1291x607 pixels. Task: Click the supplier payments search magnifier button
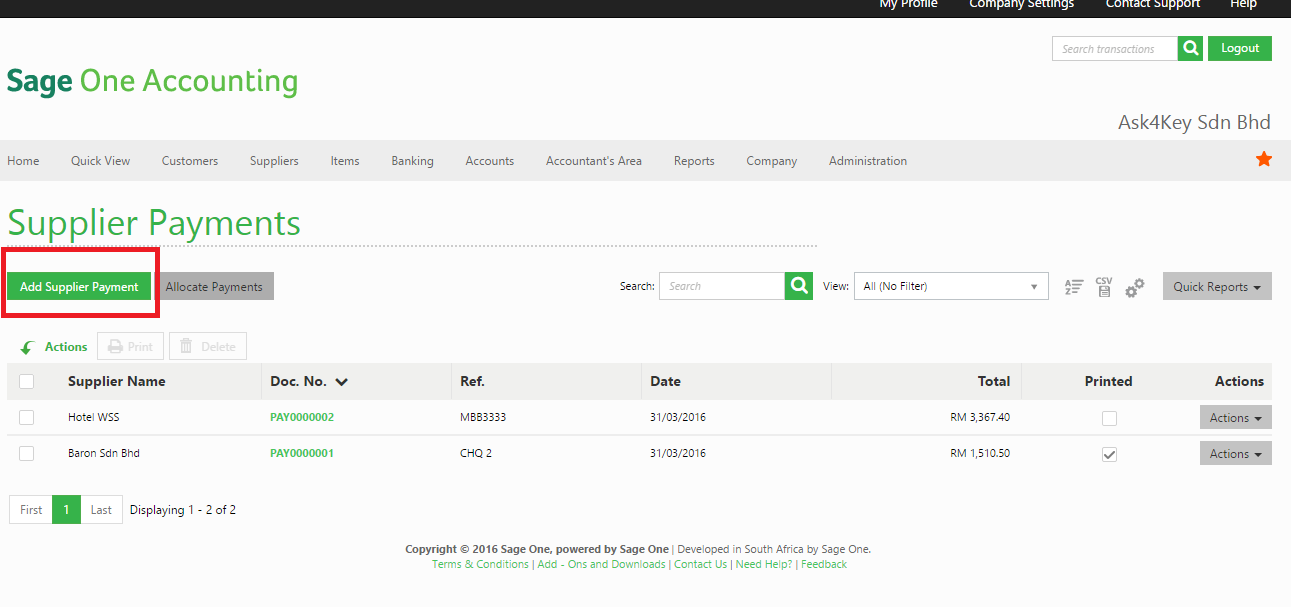click(x=799, y=286)
